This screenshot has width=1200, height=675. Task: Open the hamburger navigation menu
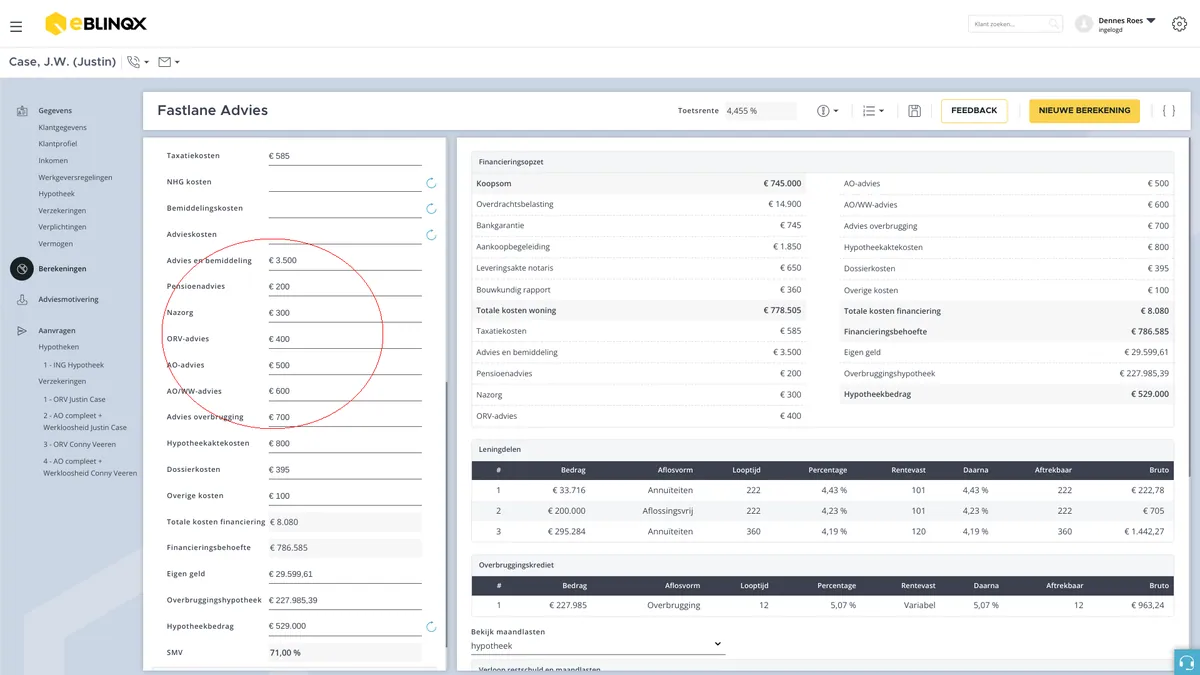(x=16, y=24)
